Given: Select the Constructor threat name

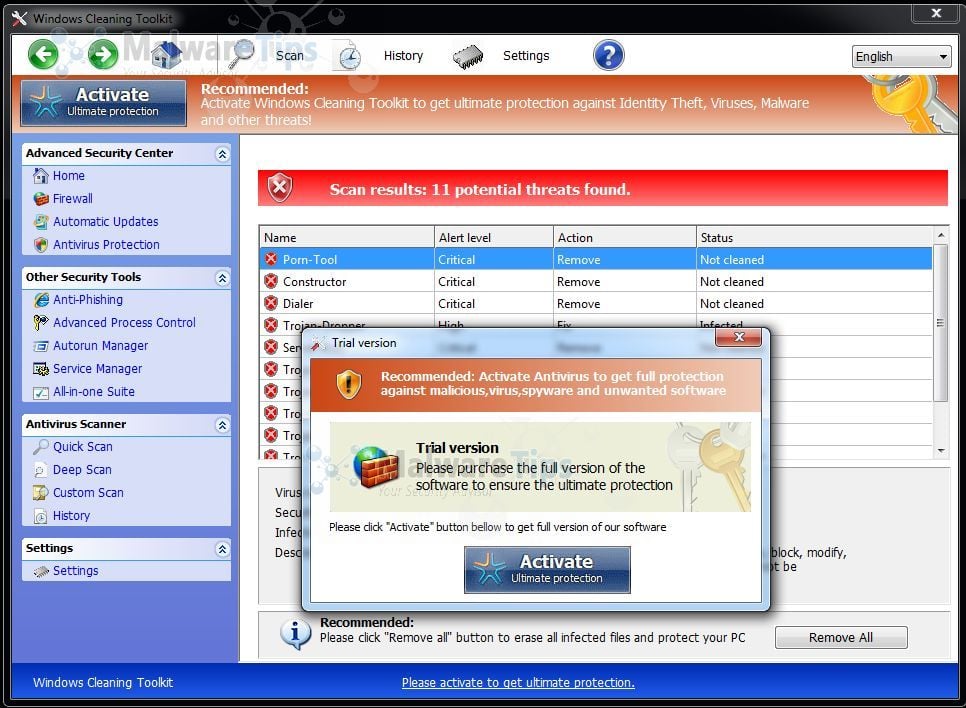Looking at the screenshot, I should pyautogui.click(x=314, y=282).
